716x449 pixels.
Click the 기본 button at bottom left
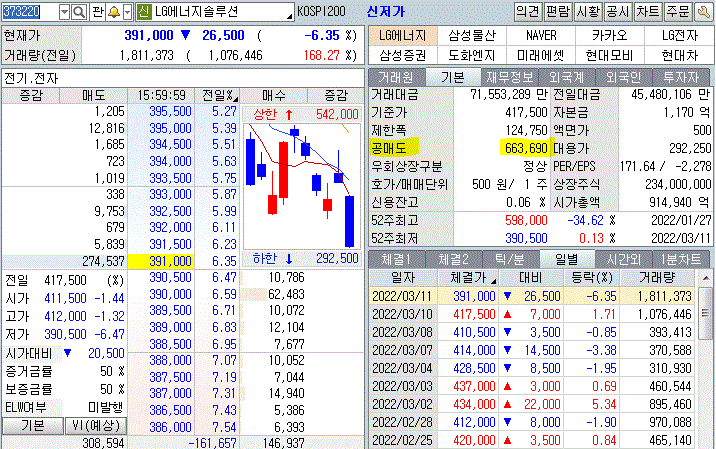tap(33, 426)
